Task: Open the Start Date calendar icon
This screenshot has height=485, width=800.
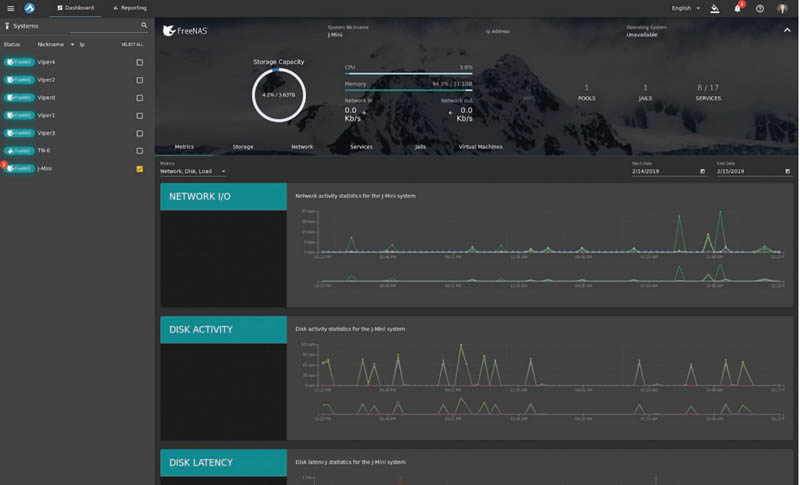Action: pos(703,171)
